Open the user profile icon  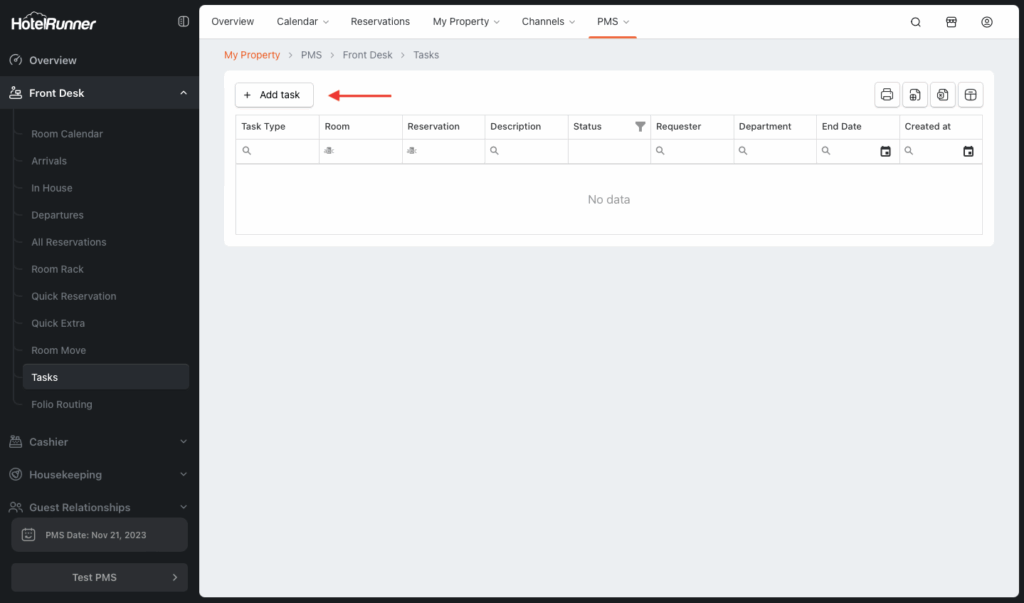987,22
